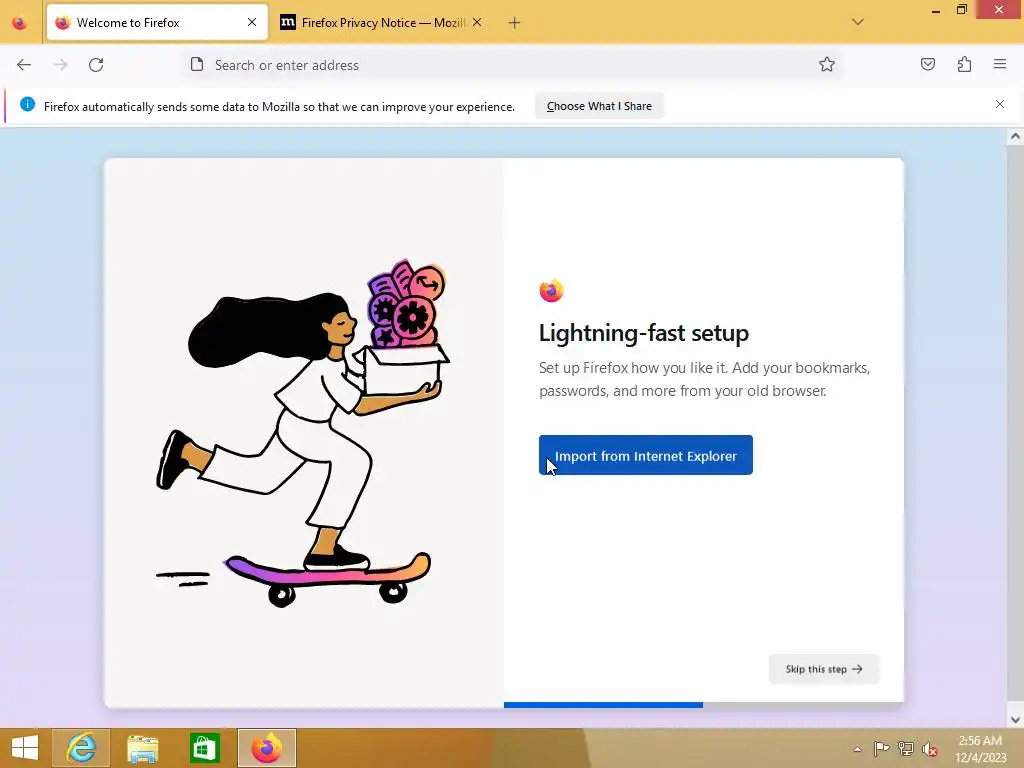Open the Extensions puzzle icon
This screenshot has height=768, width=1024.
[x=964, y=64]
